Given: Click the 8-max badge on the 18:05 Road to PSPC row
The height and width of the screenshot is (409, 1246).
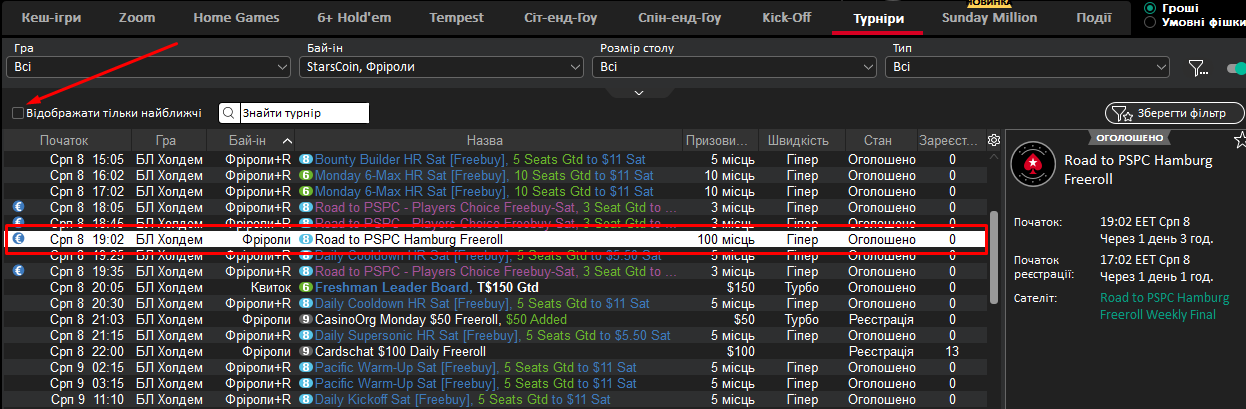Looking at the screenshot, I should point(306,207).
